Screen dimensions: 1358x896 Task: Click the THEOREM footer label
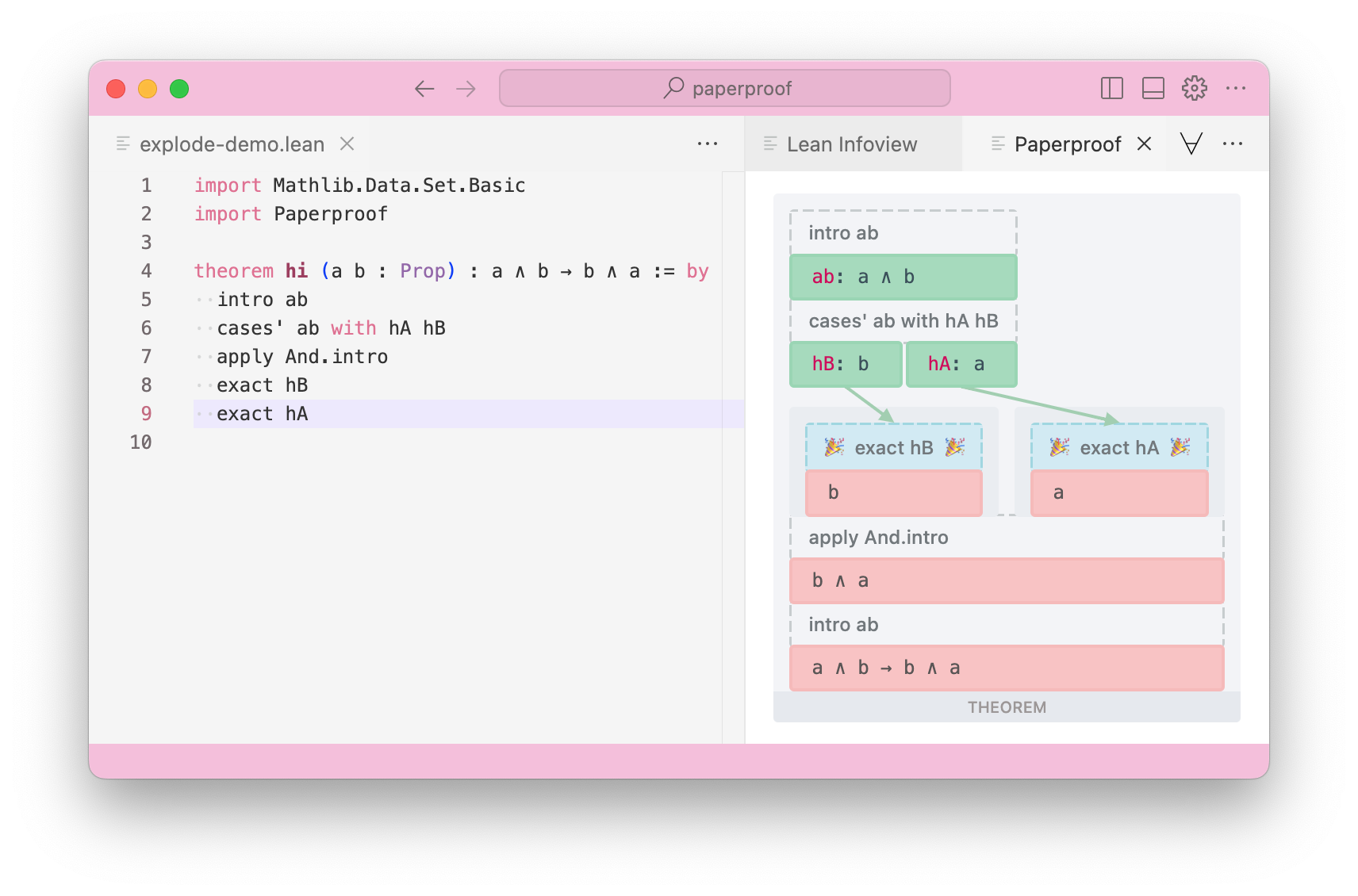1007,707
